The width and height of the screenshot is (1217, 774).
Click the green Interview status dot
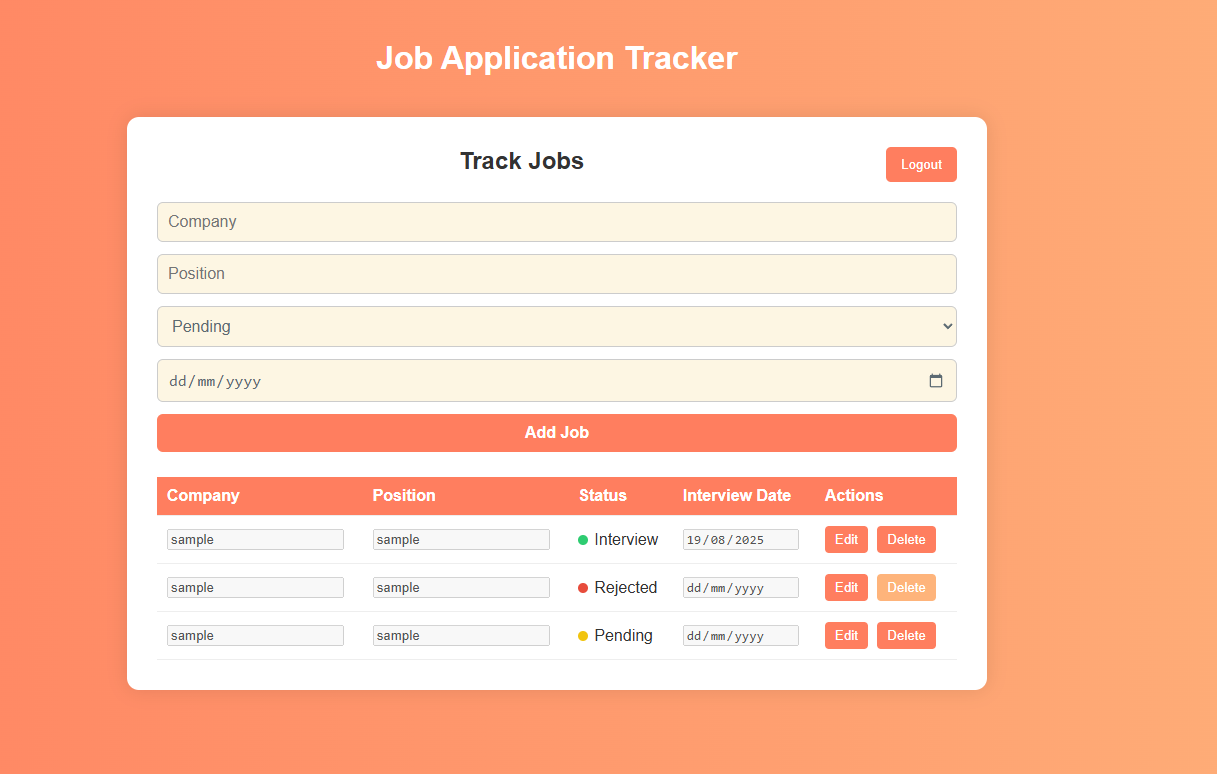click(x=583, y=540)
